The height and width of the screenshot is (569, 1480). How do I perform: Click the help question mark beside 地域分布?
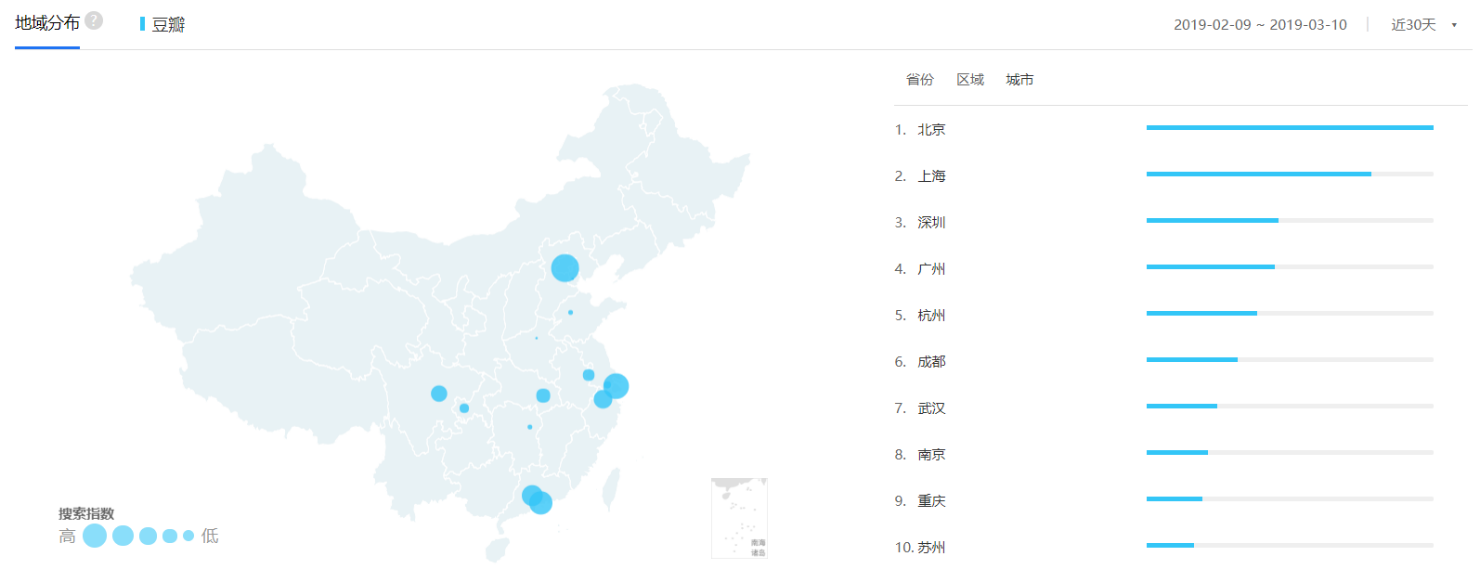(x=93, y=21)
